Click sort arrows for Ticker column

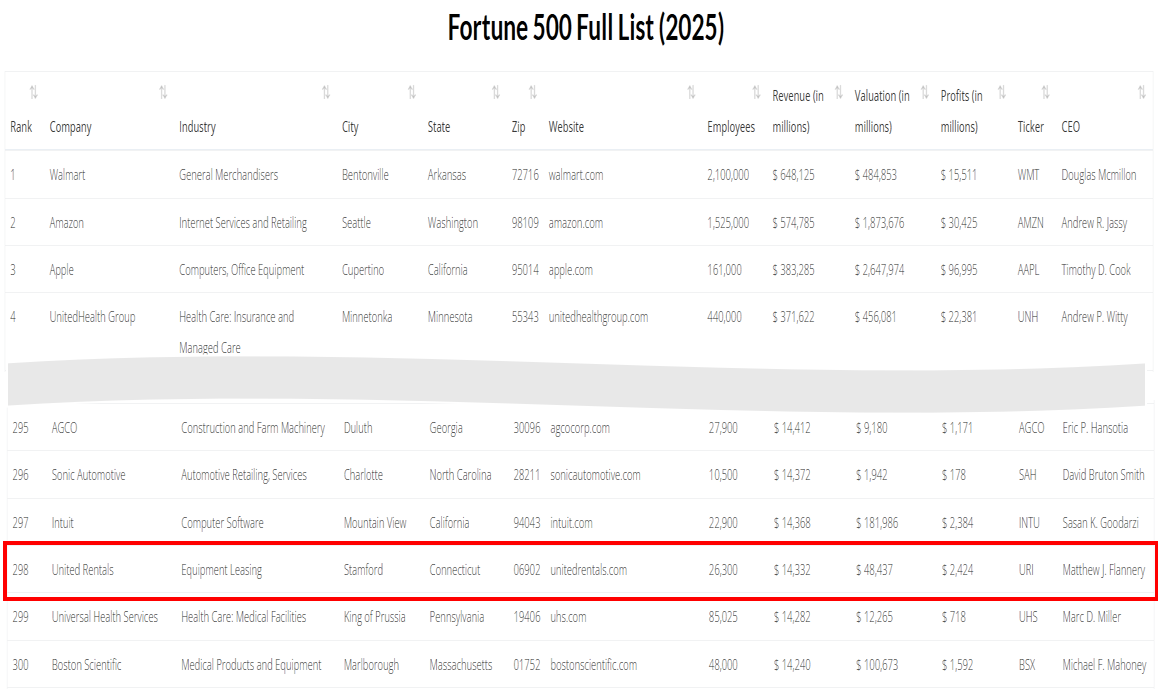(x=1046, y=92)
